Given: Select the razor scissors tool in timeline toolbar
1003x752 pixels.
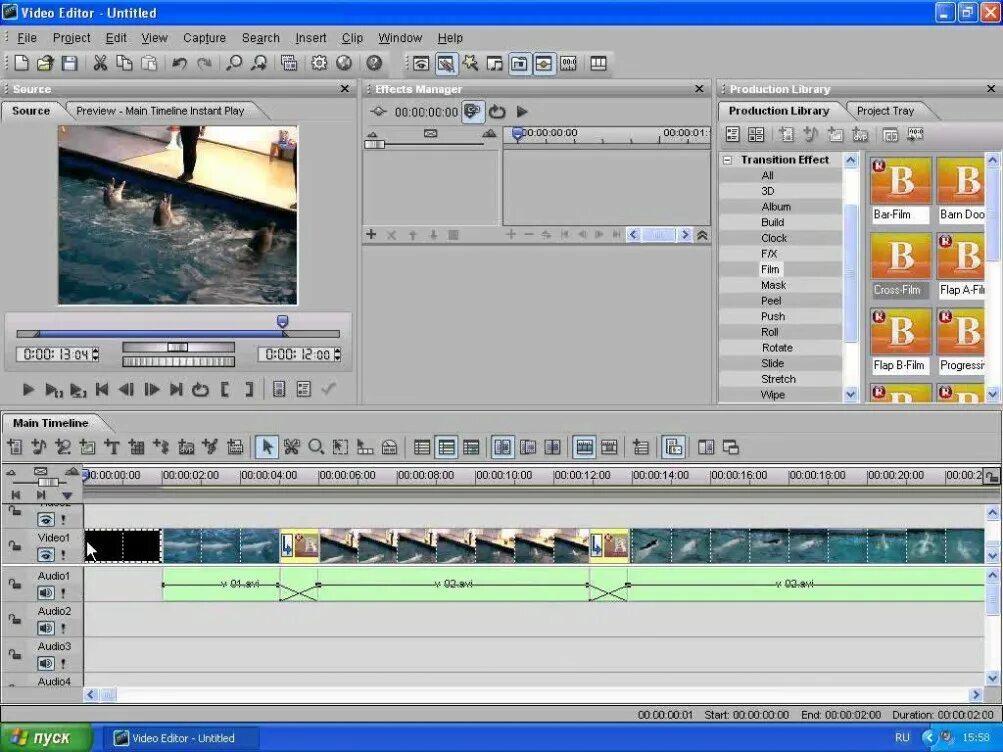Looking at the screenshot, I should [292, 447].
